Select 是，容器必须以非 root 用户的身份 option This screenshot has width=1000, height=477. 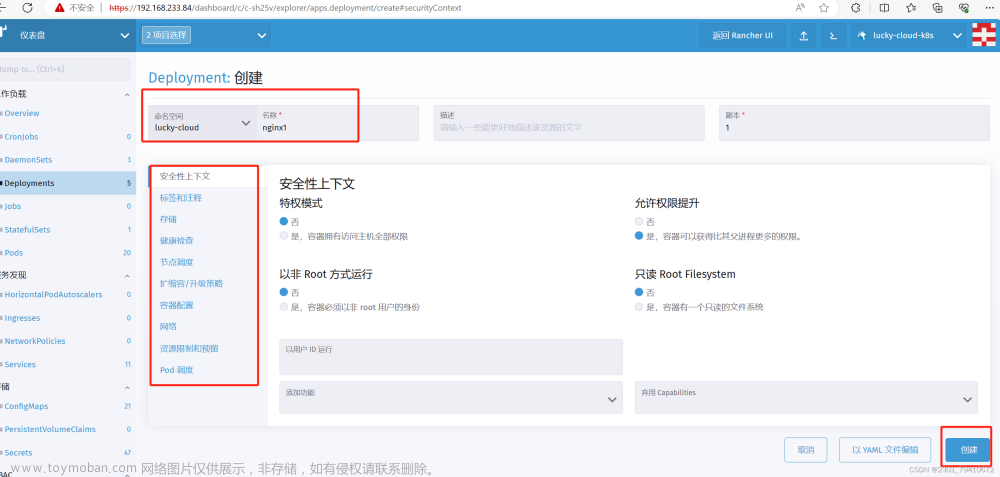tap(284, 307)
